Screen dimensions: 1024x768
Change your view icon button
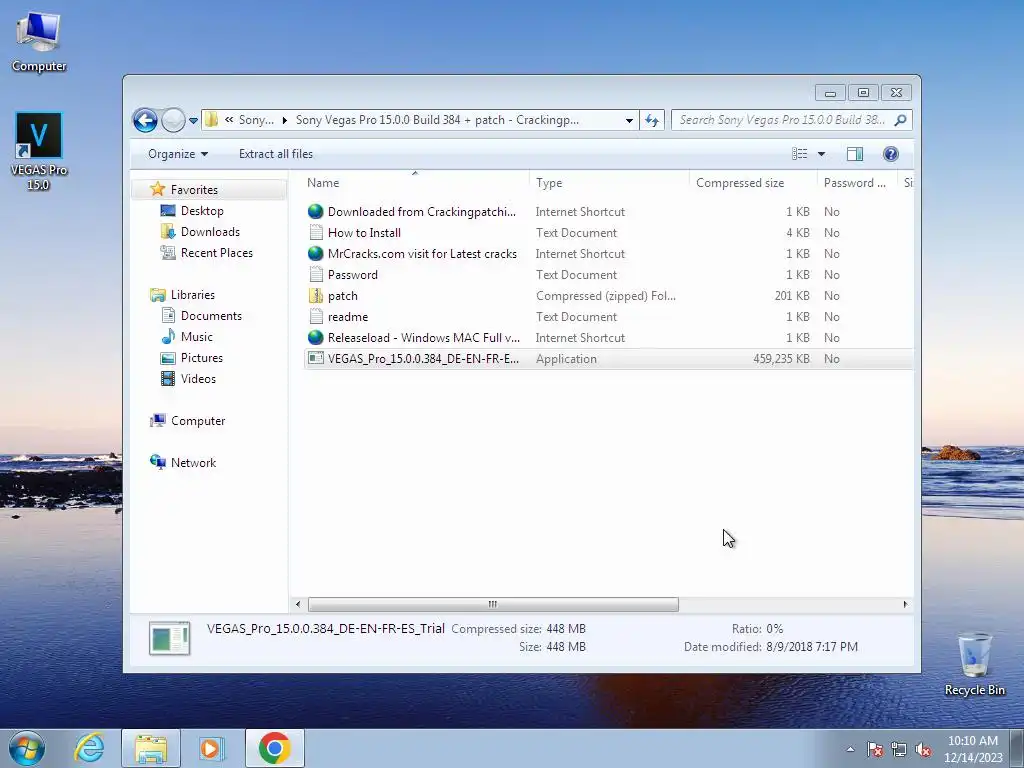pyautogui.click(x=800, y=154)
